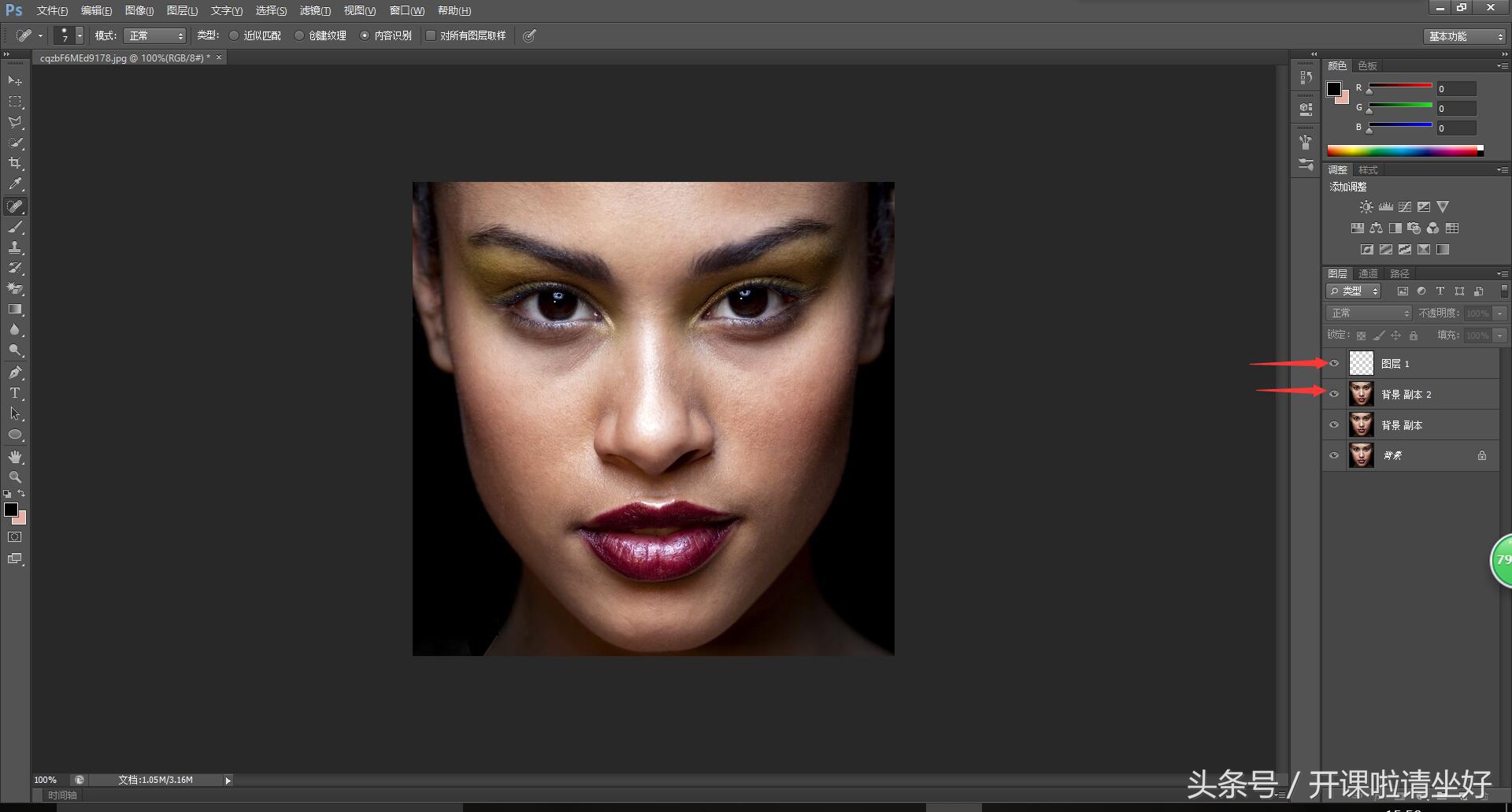Select the Crop tool
This screenshot has width=1512, height=812.
pos(15,163)
